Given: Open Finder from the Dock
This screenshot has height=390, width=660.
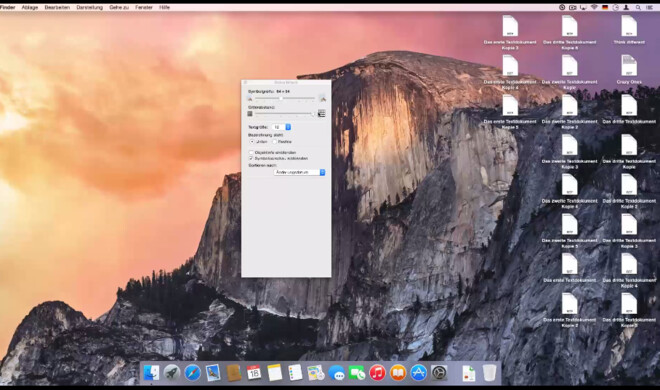Looking at the screenshot, I should coord(151,373).
